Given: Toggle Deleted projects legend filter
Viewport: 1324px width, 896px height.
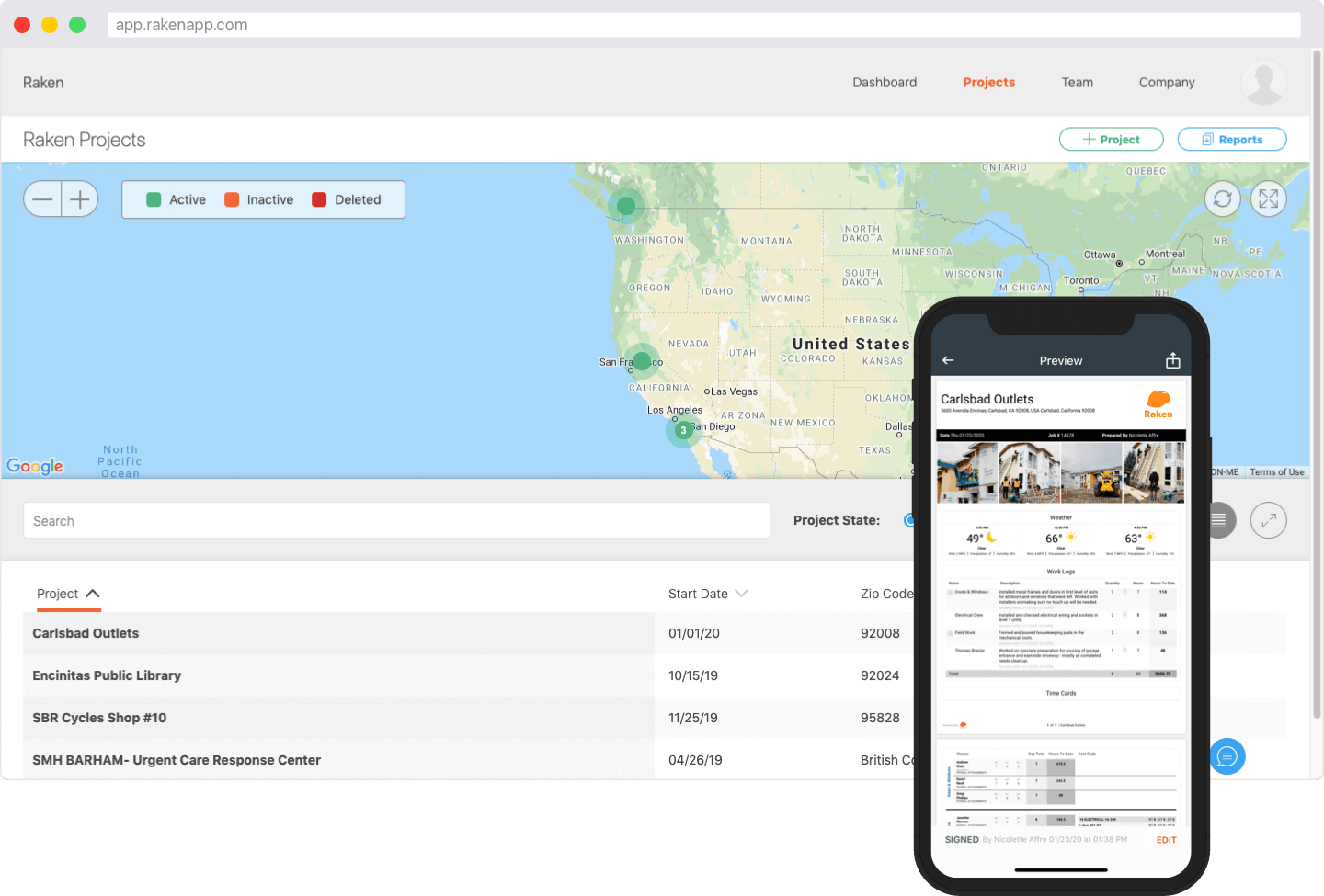Looking at the screenshot, I should click(x=346, y=199).
